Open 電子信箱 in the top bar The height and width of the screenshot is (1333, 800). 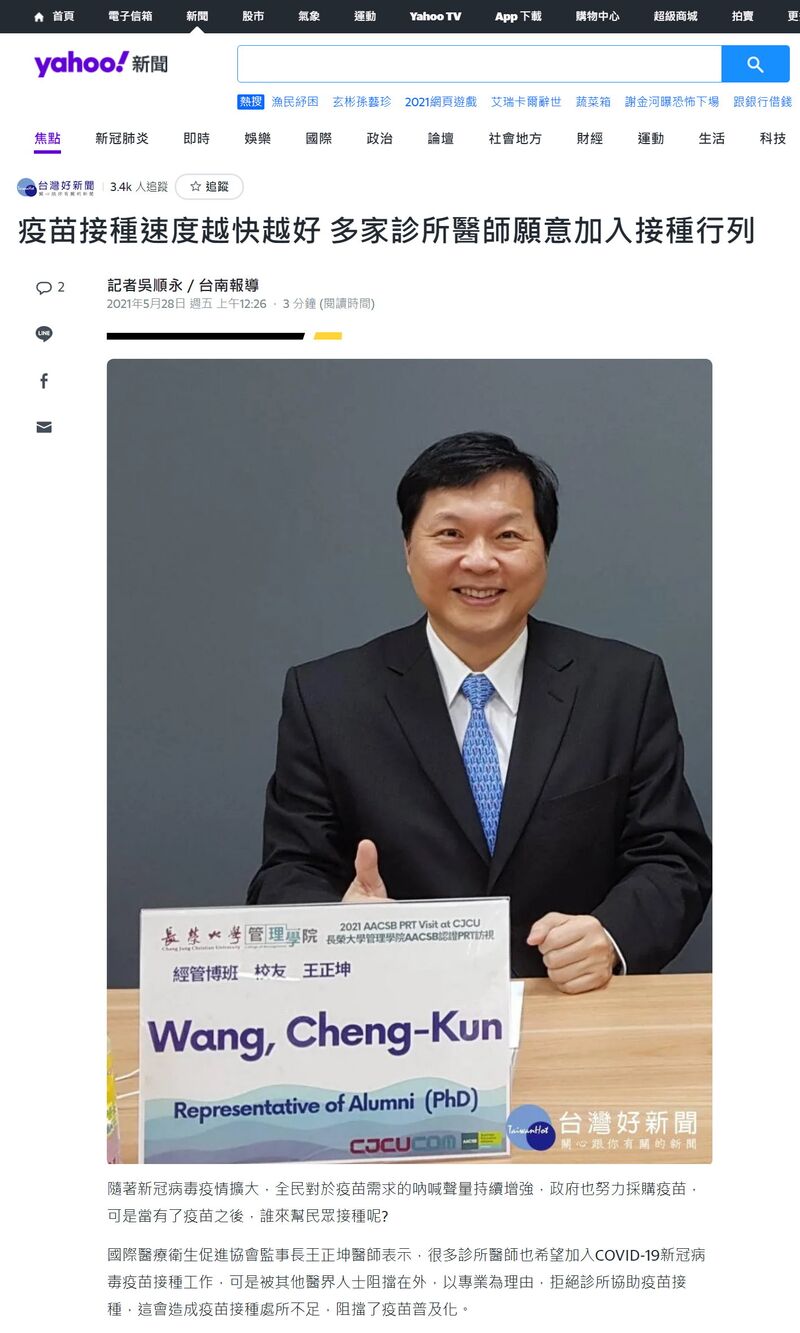[130, 16]
